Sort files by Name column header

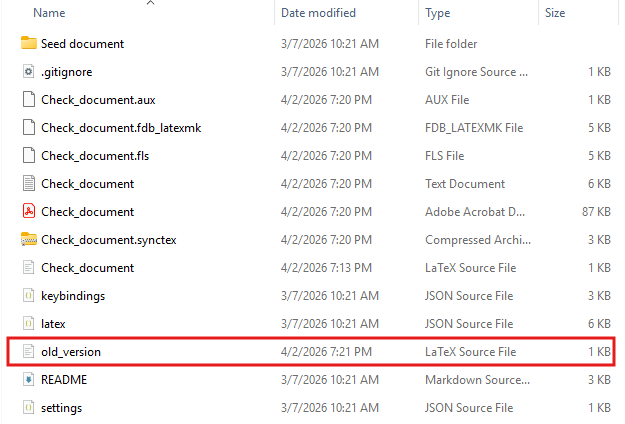(49, 13)
